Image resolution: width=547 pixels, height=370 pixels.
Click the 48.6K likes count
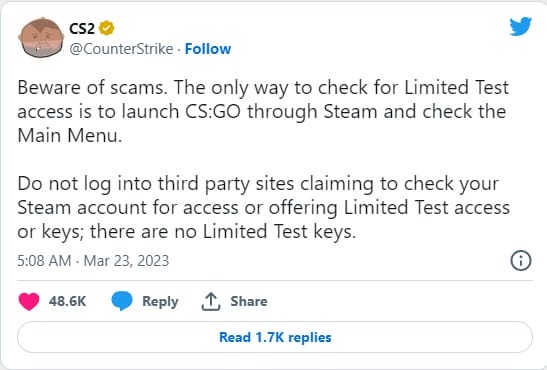tap(67, 301)
